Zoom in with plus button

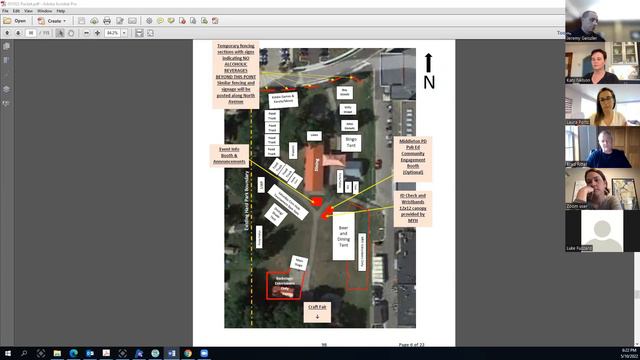98,33
